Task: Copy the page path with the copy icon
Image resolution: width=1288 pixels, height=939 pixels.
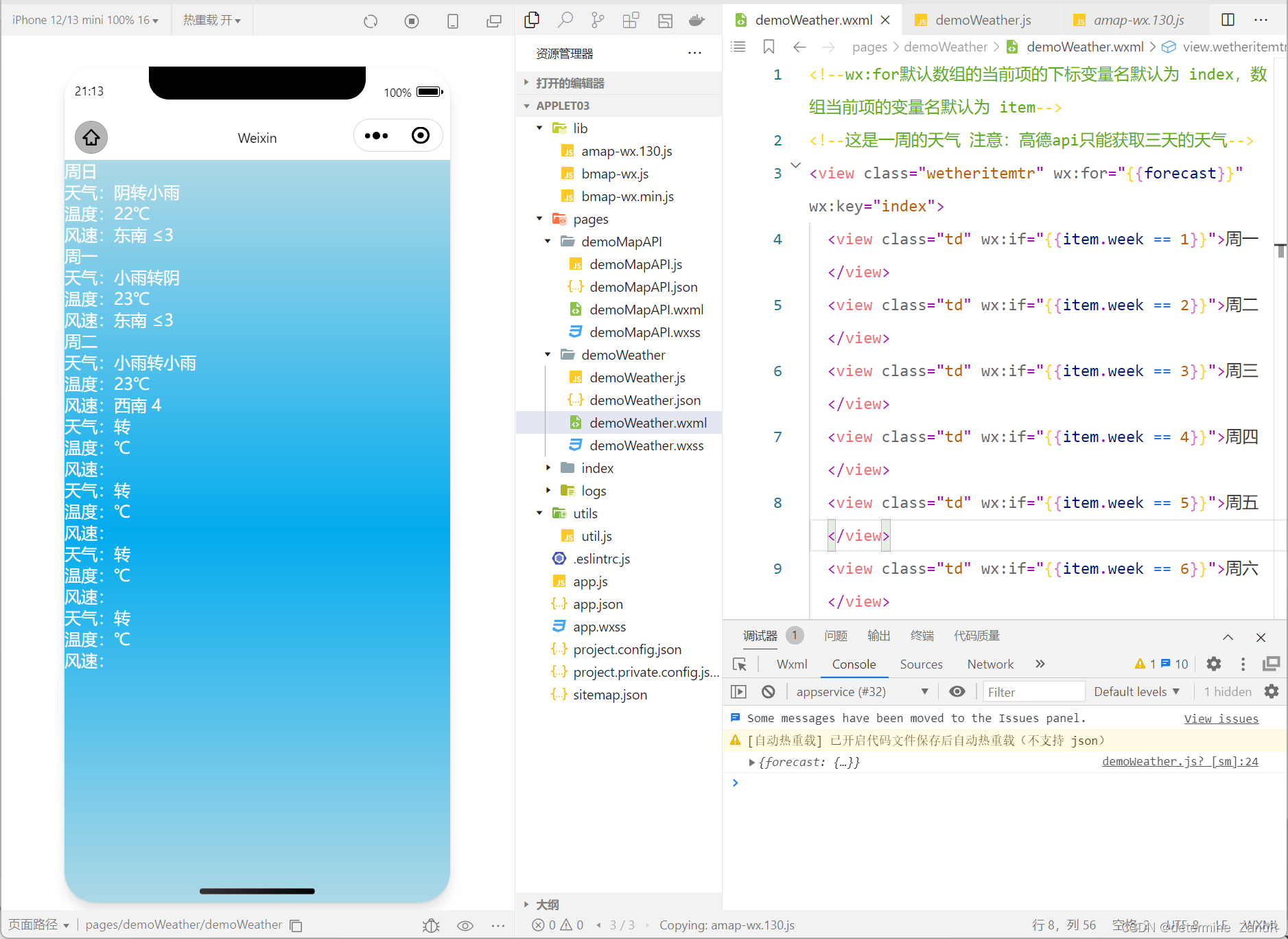Action: 296,926
